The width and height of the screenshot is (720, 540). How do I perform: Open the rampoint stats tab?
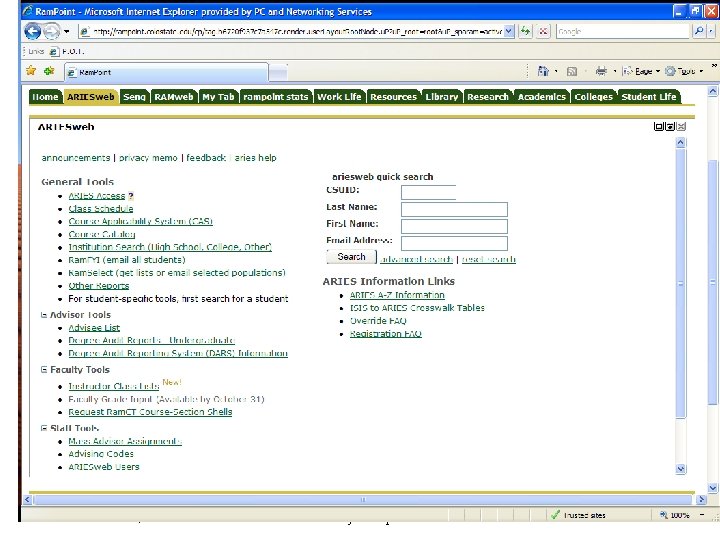pos(276,96)
